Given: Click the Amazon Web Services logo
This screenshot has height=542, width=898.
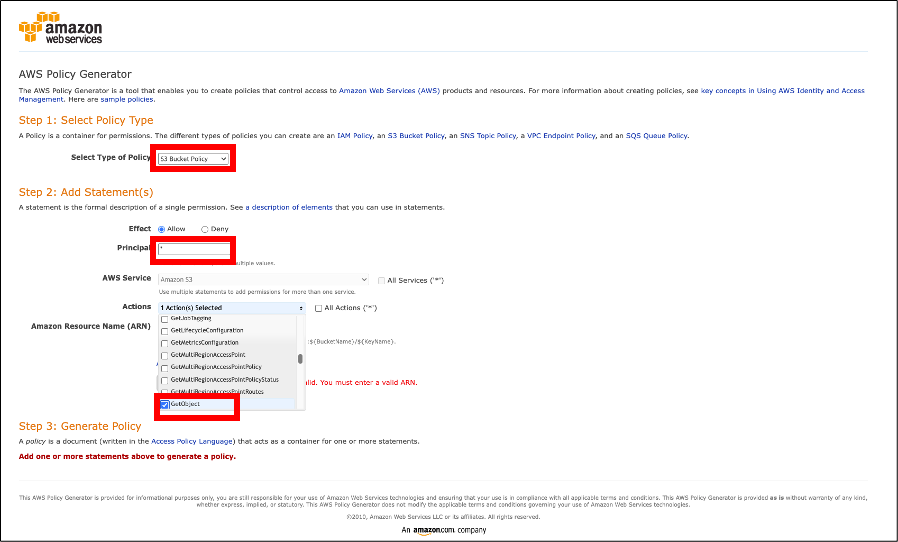Looking at the screenshot, I should click(61, 28).
